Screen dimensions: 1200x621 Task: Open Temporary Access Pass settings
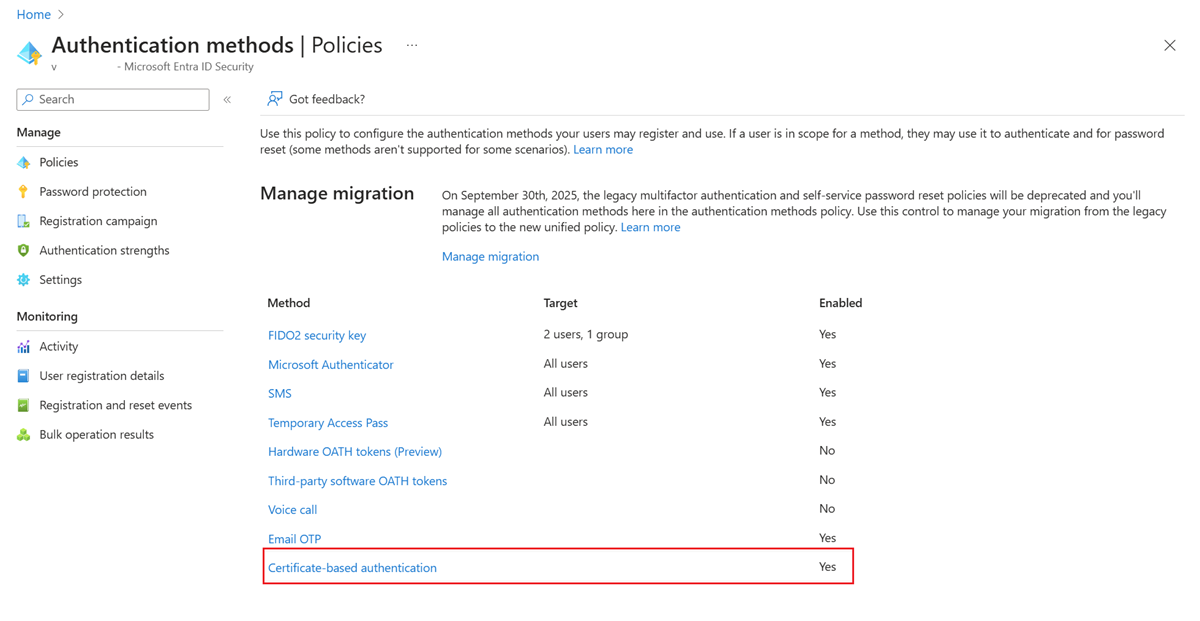(328, 423)
